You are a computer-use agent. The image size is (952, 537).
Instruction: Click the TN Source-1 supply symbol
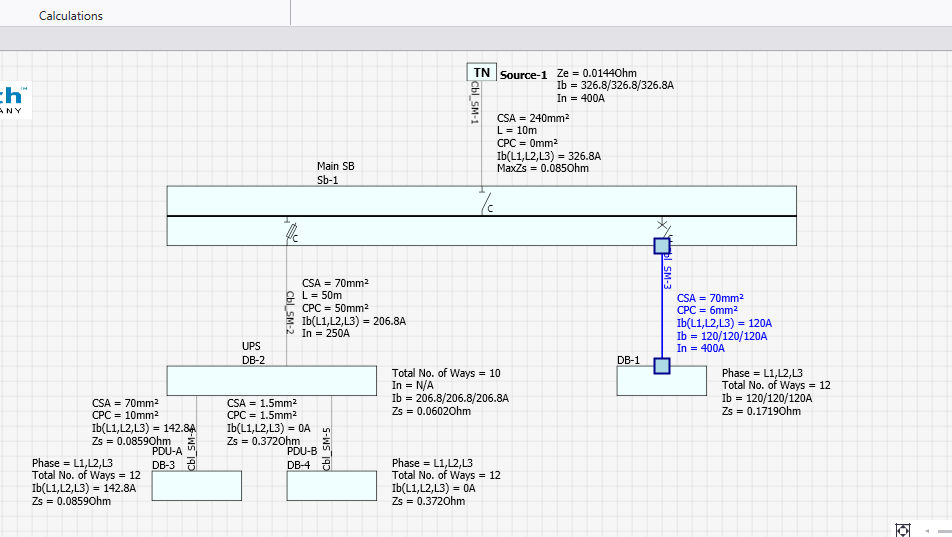481,73
